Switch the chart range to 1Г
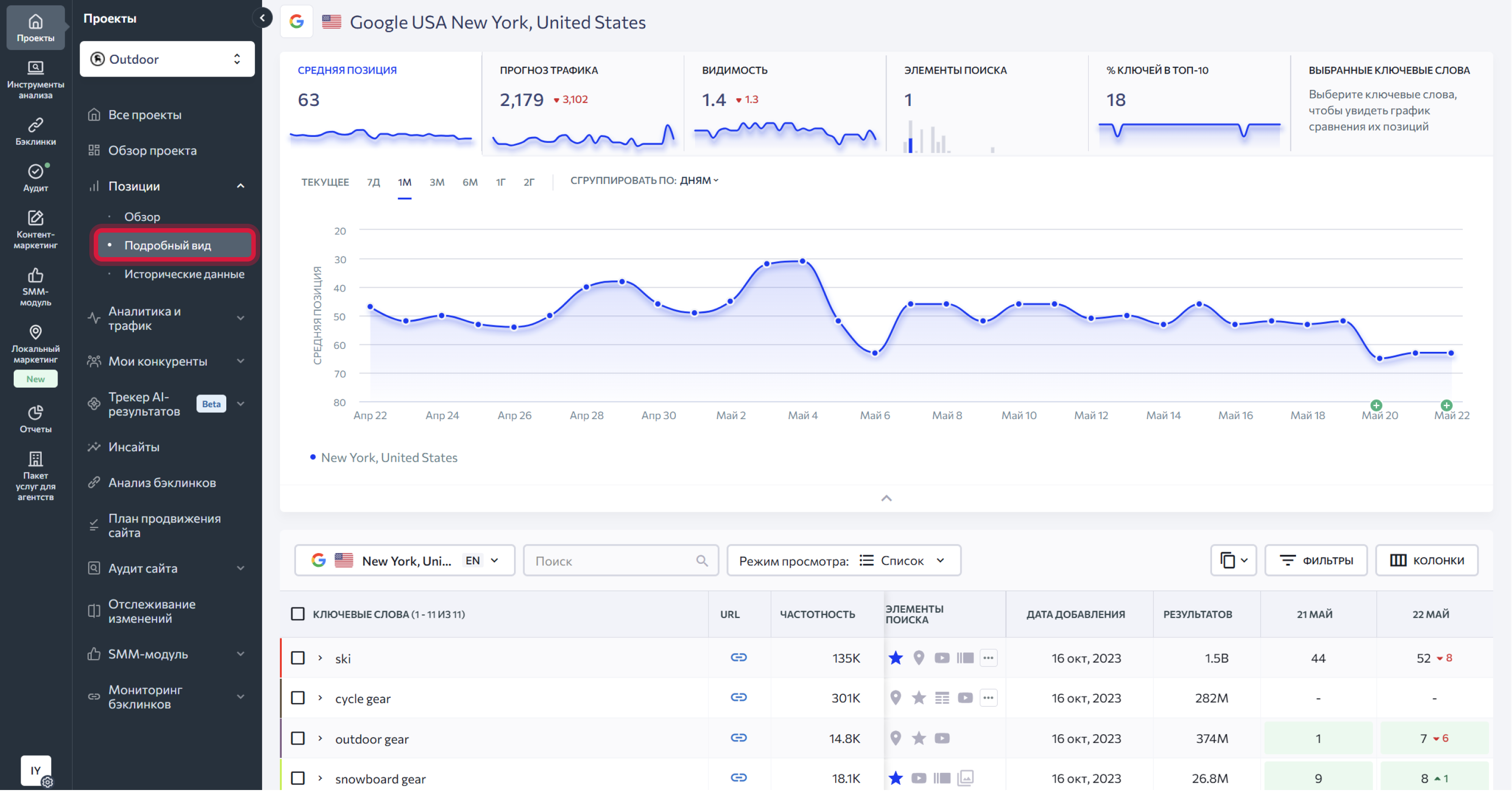1512x791 pixels. (501, 182)
